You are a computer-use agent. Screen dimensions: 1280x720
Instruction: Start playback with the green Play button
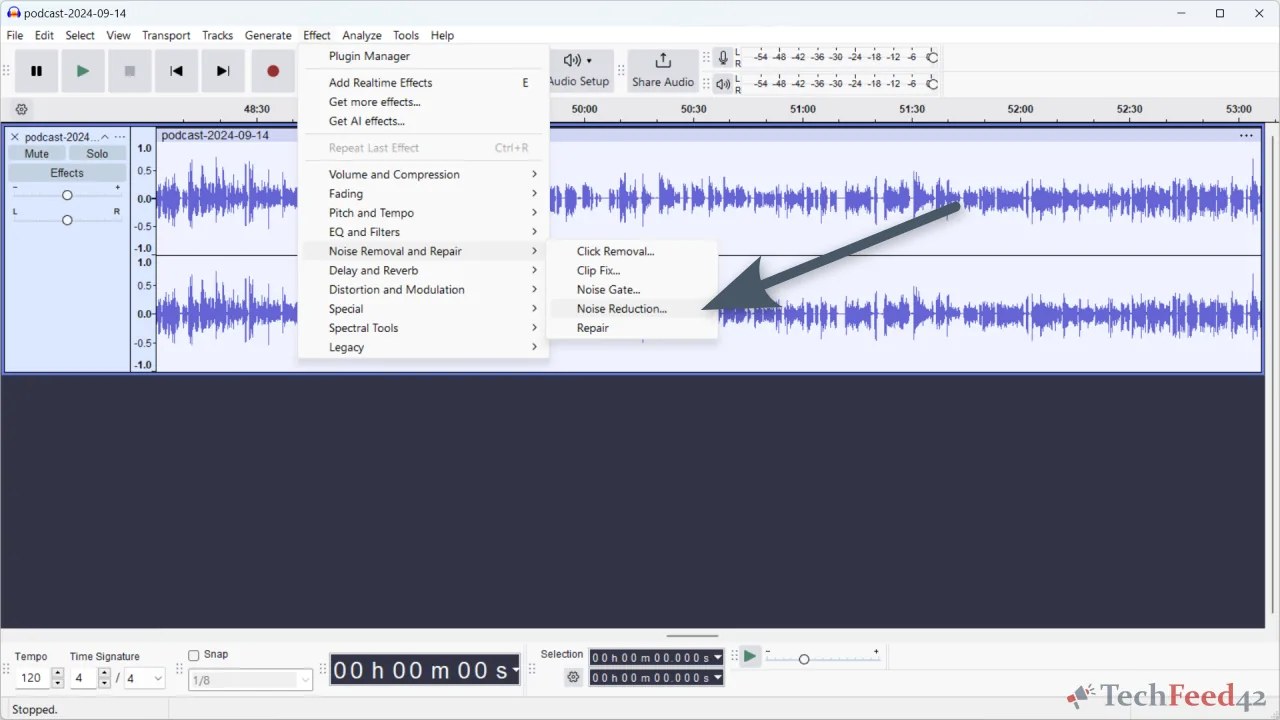[83, 71]
